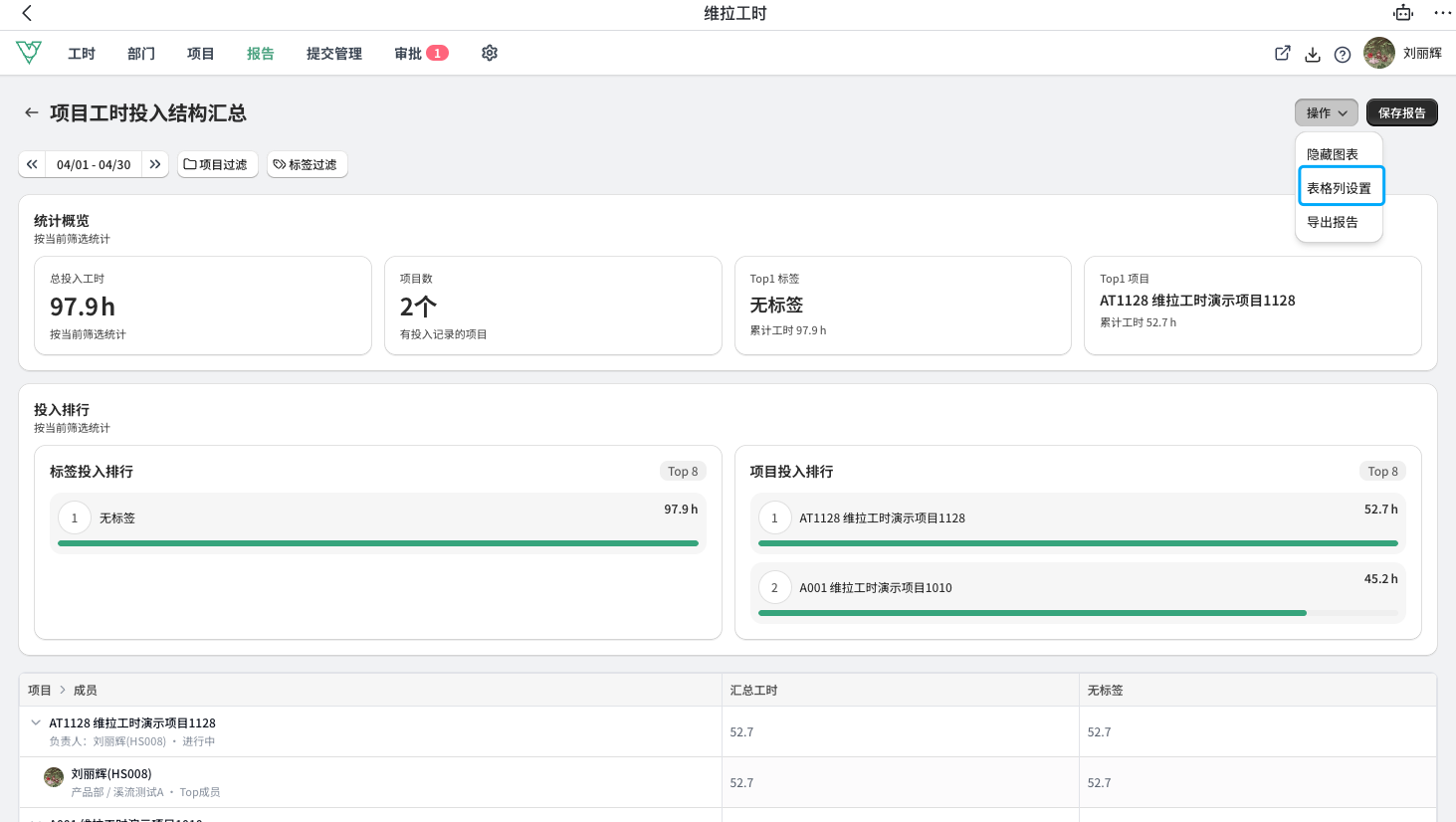Click the 总投入工时 97.9 h card
This screenshot has width=1456, height=822.
click(x=203, y=306)
